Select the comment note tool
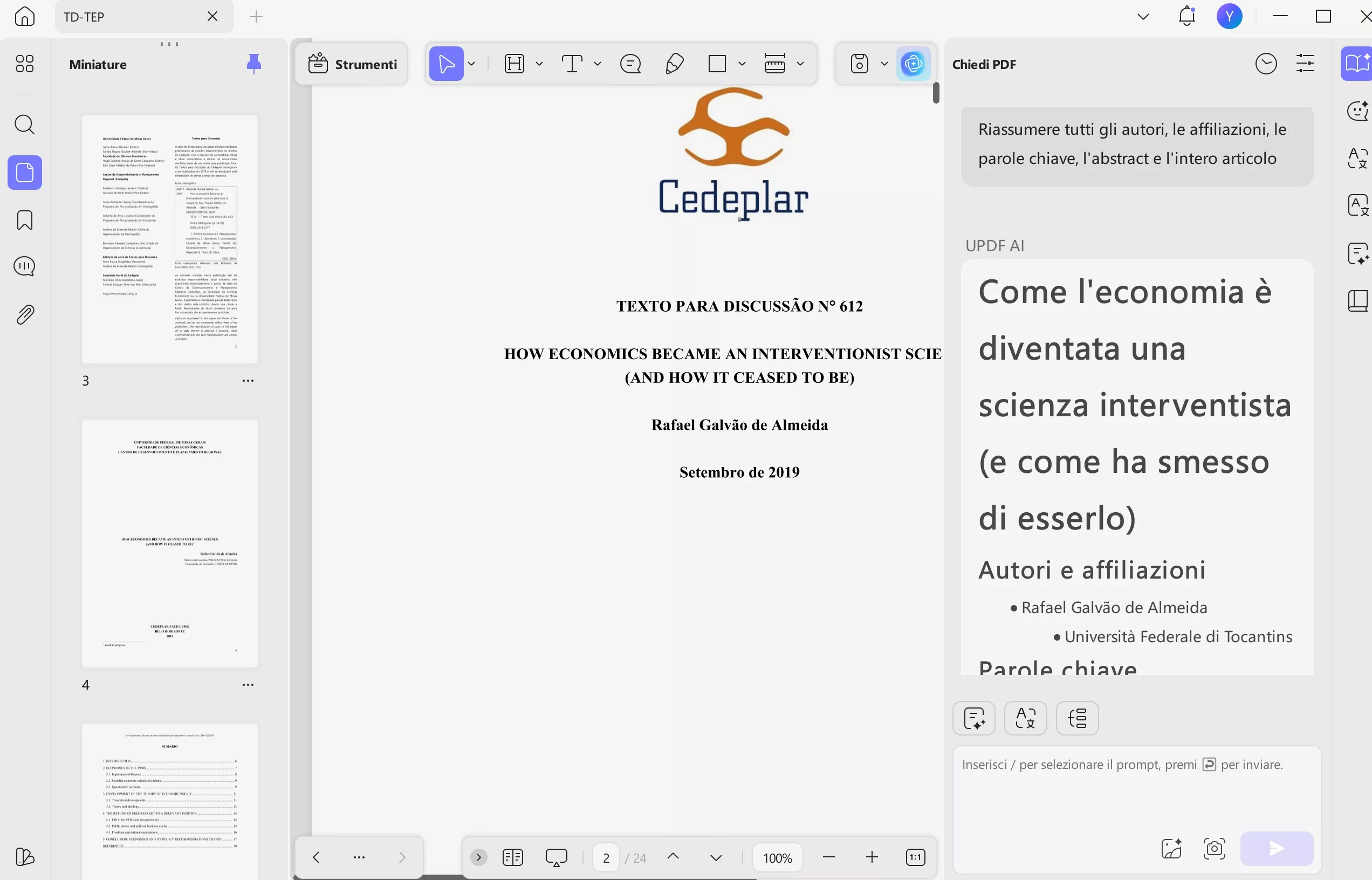 click(x=630, y=64)
